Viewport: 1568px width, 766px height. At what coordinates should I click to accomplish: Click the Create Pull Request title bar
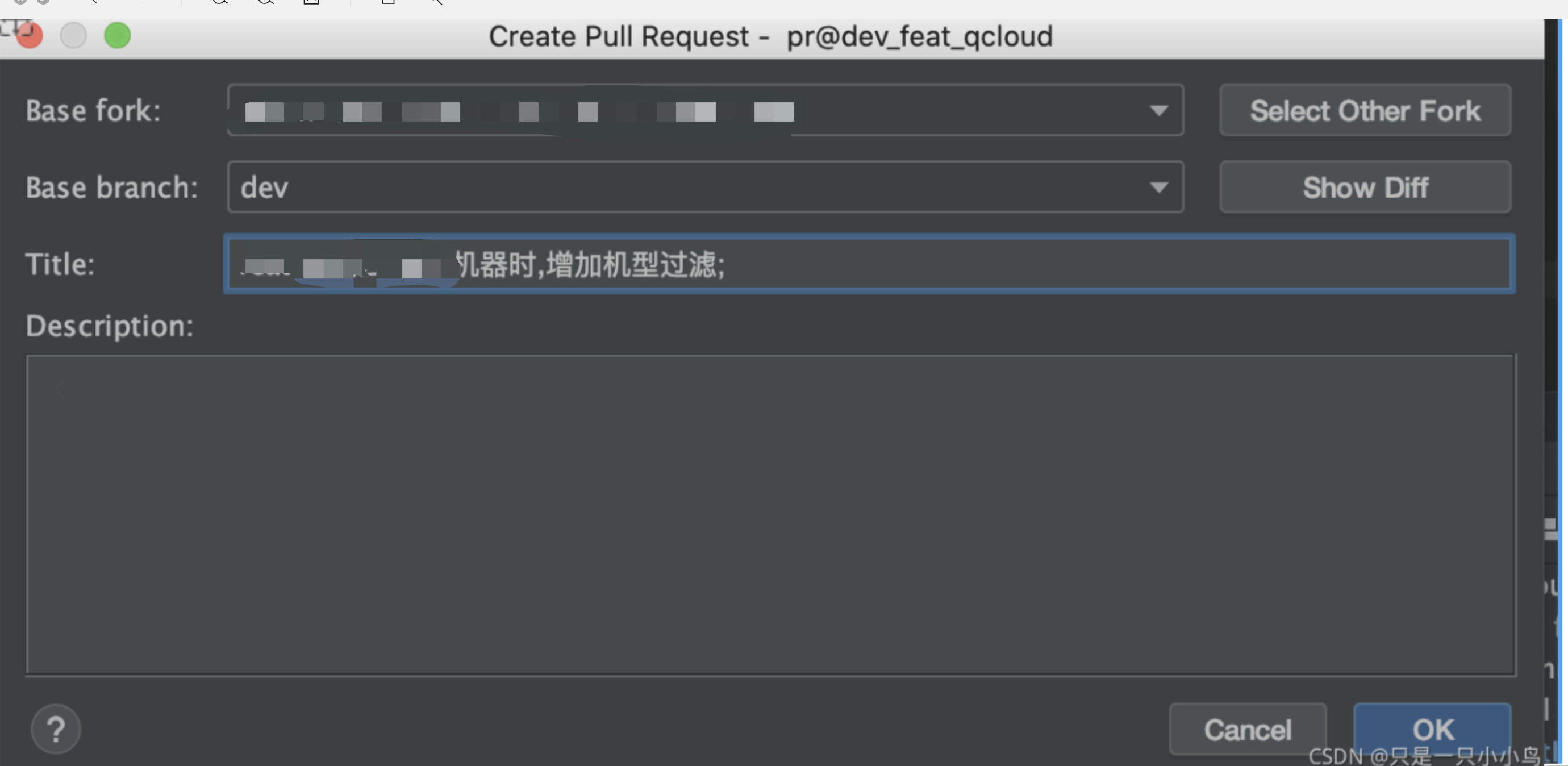point(770,36)
